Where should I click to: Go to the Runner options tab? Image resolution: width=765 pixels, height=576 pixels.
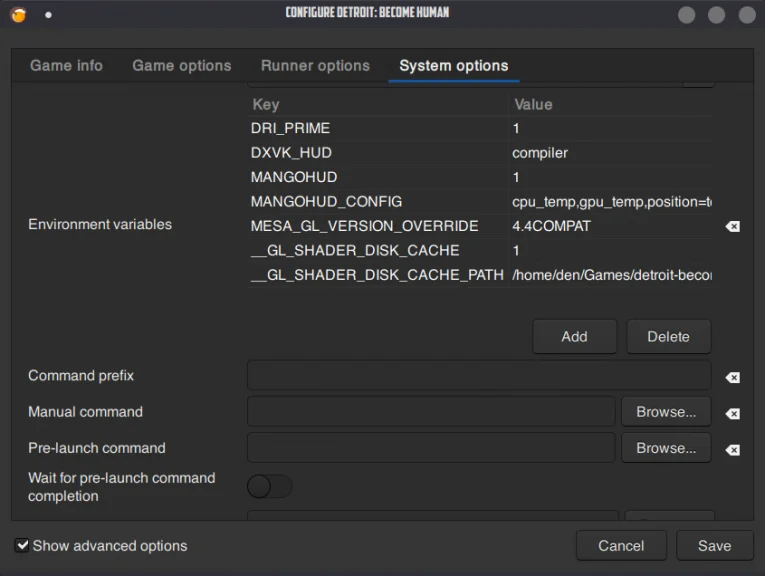[315, 66]
